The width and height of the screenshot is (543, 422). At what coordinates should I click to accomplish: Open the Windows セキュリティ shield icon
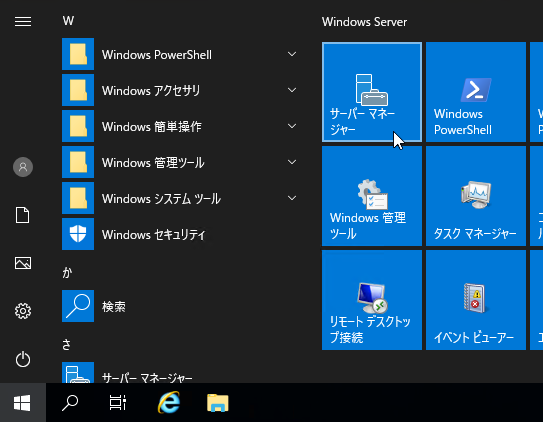coord(78,234)
